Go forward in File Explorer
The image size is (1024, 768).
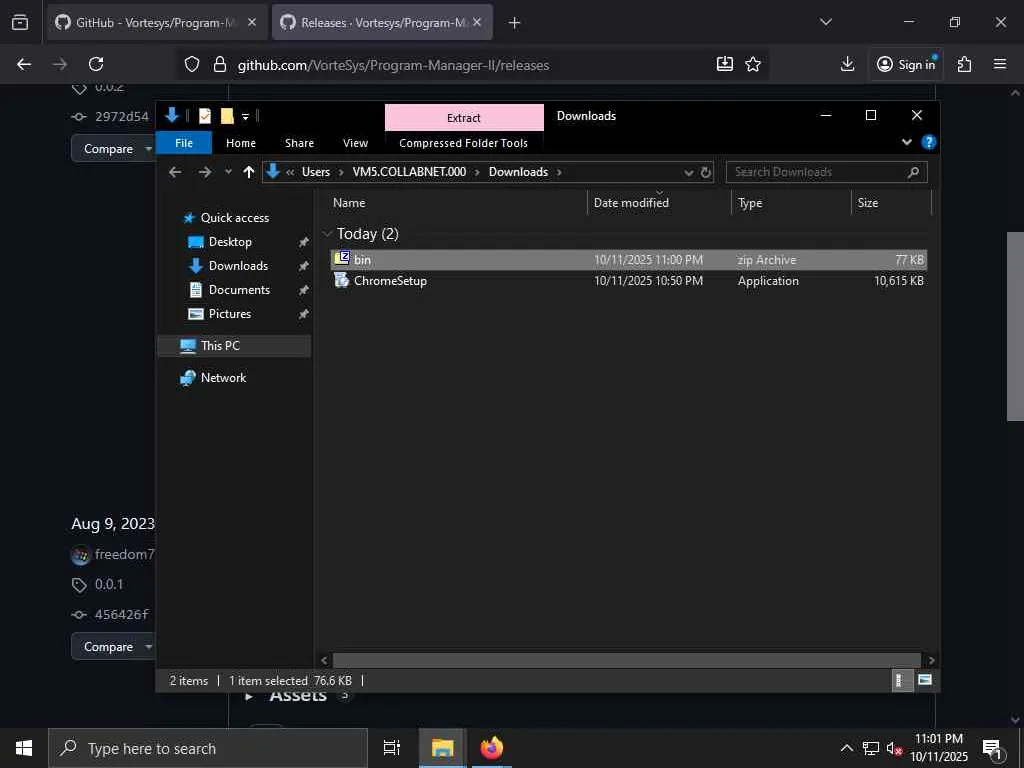coord(204,172)
